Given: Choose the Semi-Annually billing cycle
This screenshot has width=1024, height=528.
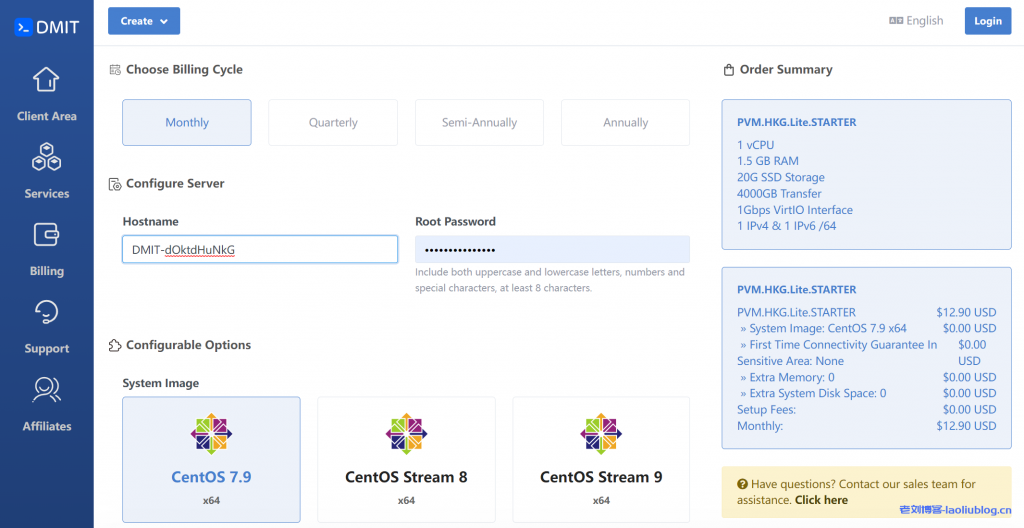Looking at the screenshot, I should (479, 122).
